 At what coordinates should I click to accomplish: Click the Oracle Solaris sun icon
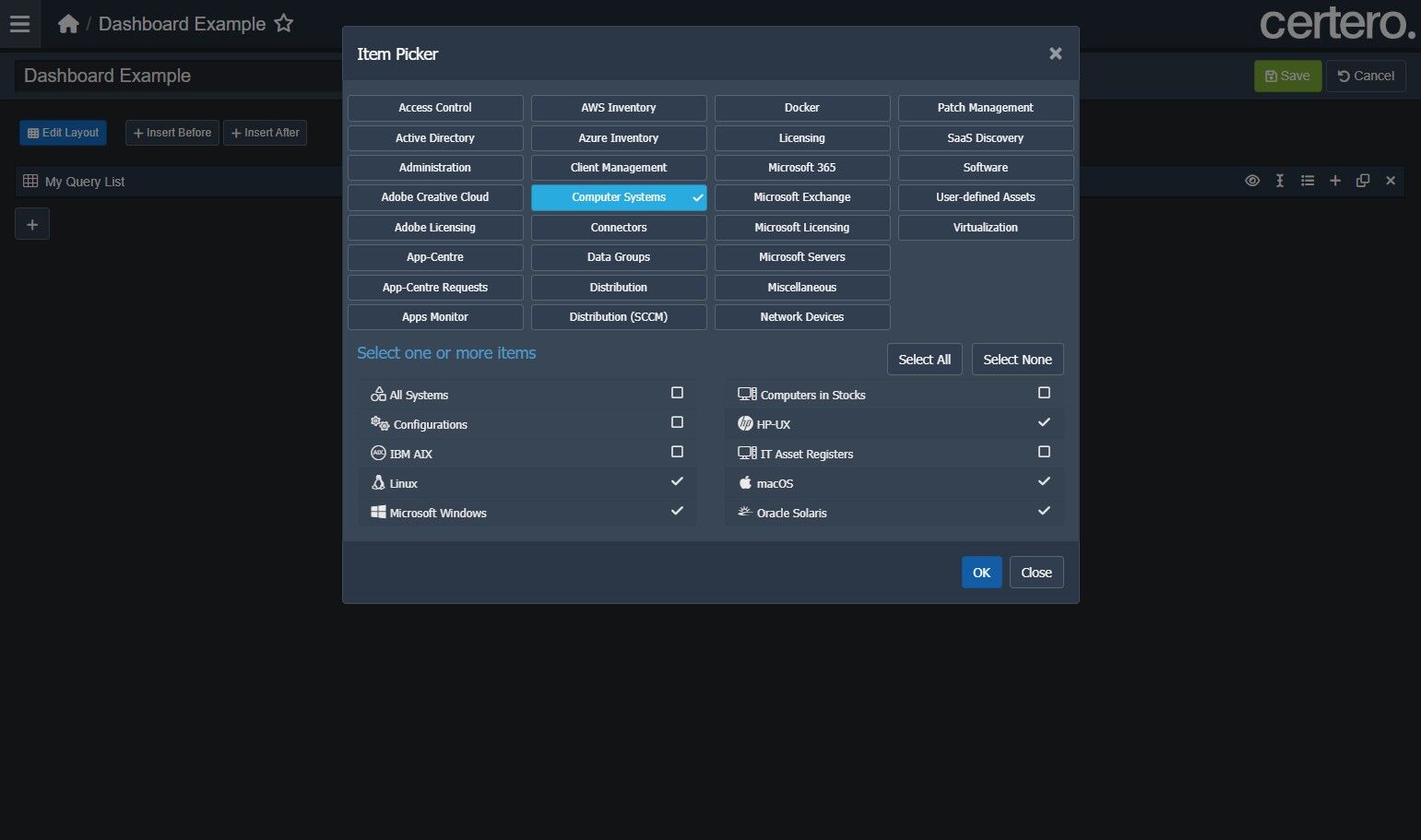click(745, 511)
